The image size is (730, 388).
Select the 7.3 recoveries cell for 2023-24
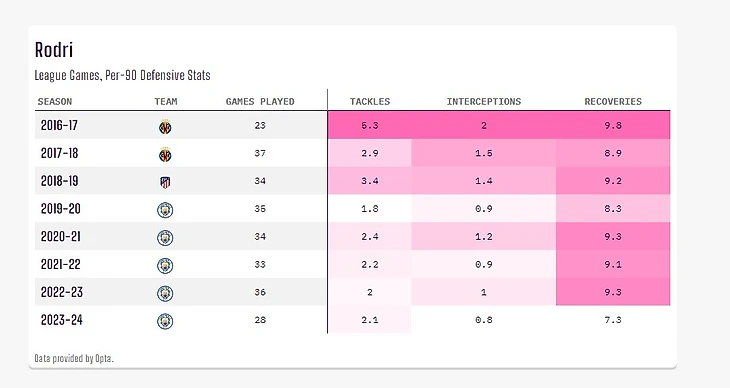tap(613, 320)
